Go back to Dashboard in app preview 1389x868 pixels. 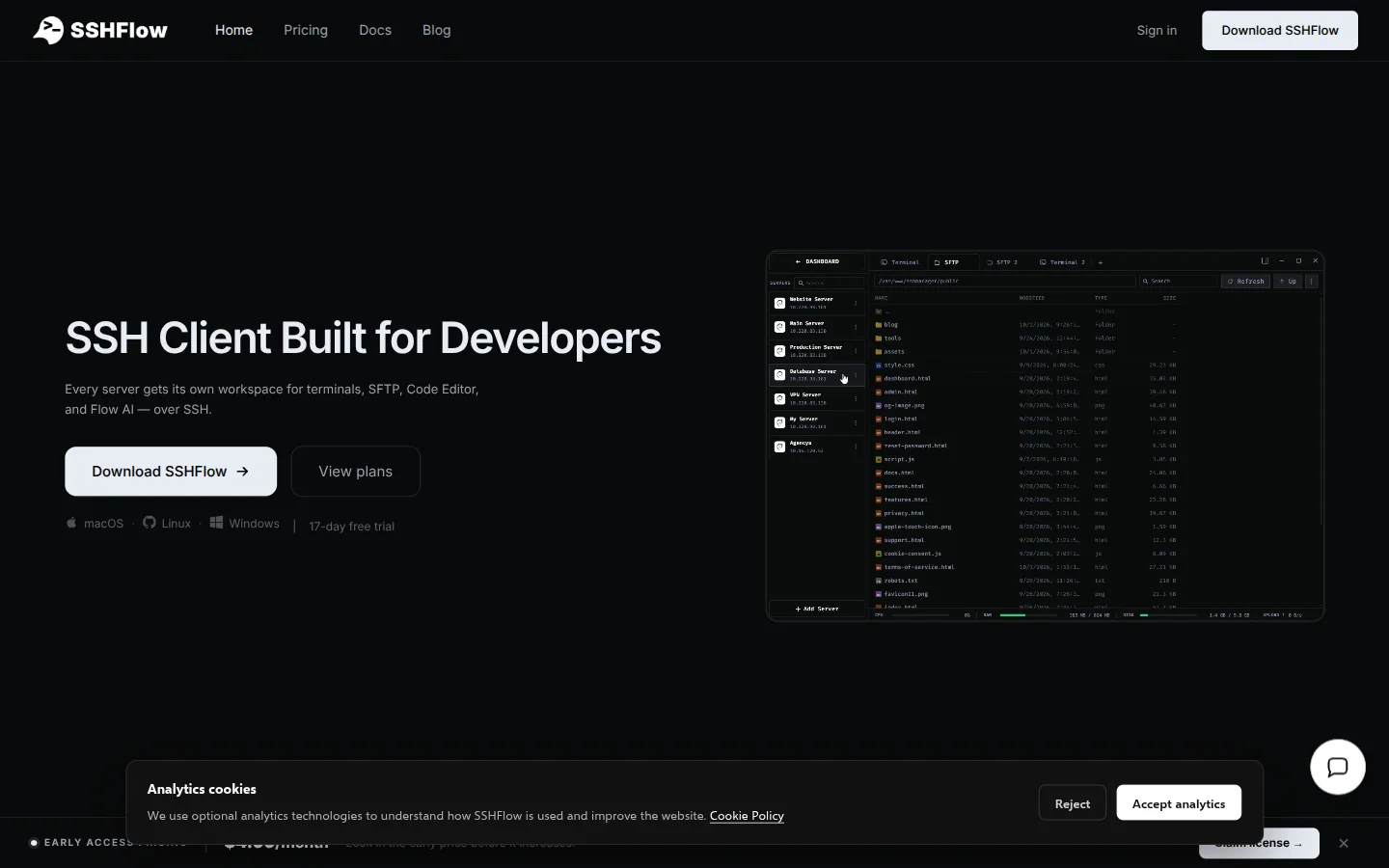point(817,261)
